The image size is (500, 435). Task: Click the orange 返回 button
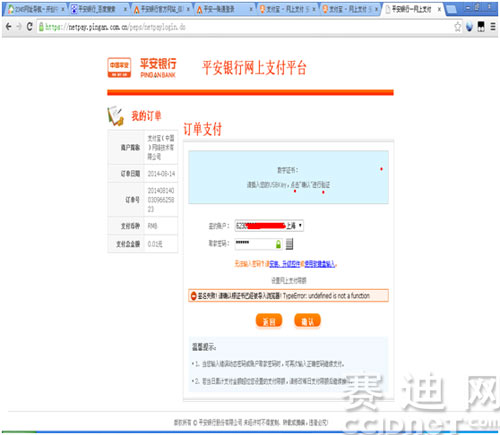[x=269, y=321]
